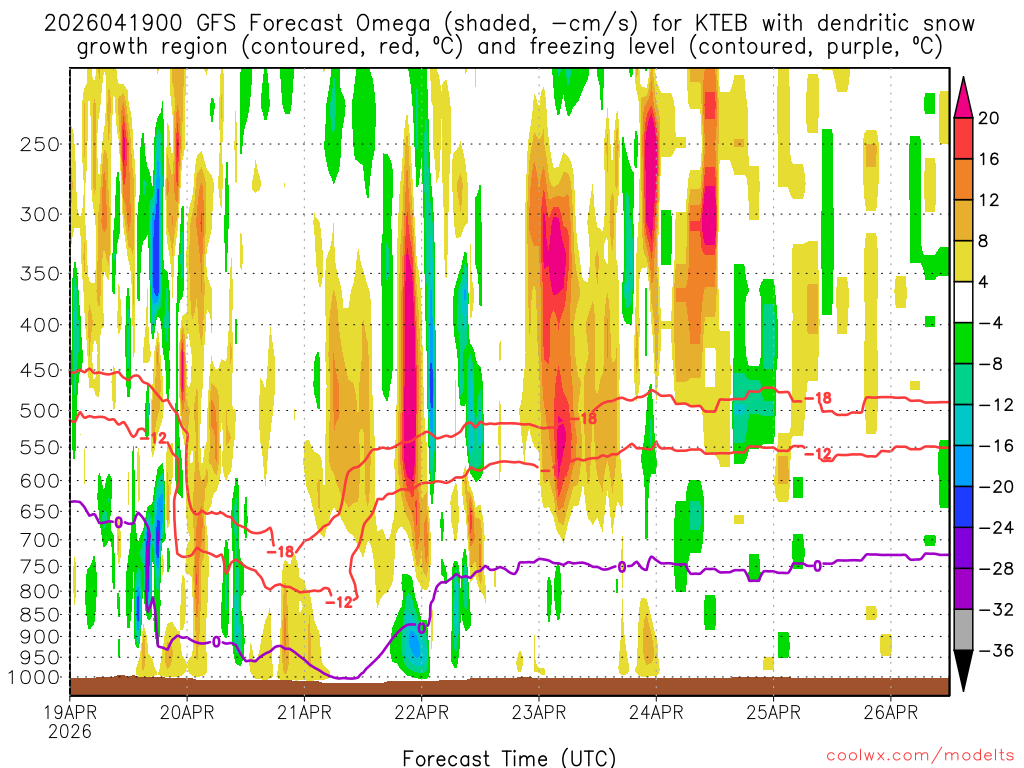Open the coolwx.com/modelts link
Image resolution: width=1024 pixels, height=768 pixels.
tap(920, 756)
